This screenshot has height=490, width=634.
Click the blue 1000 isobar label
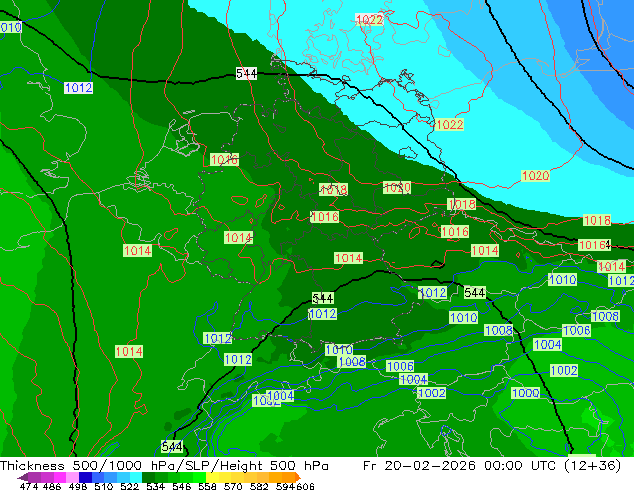click(525, 393)
